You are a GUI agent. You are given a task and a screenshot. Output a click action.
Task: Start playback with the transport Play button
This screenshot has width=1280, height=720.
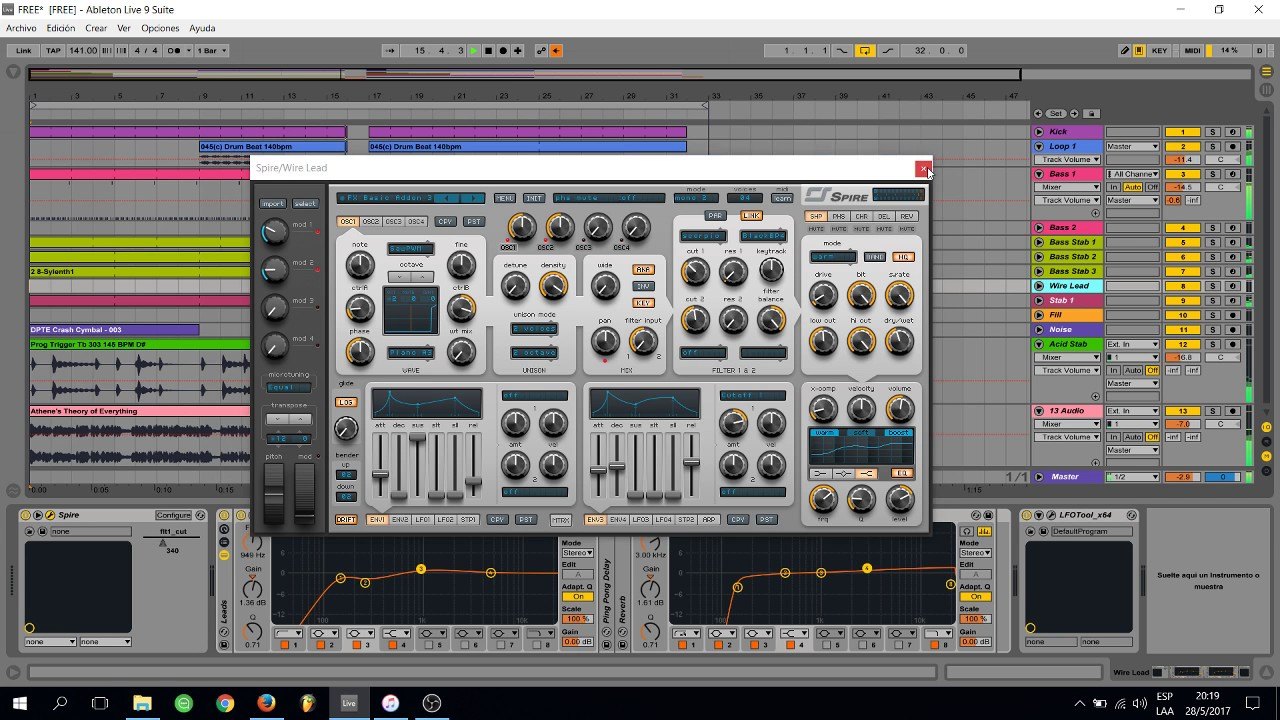(x=474, y=50)
